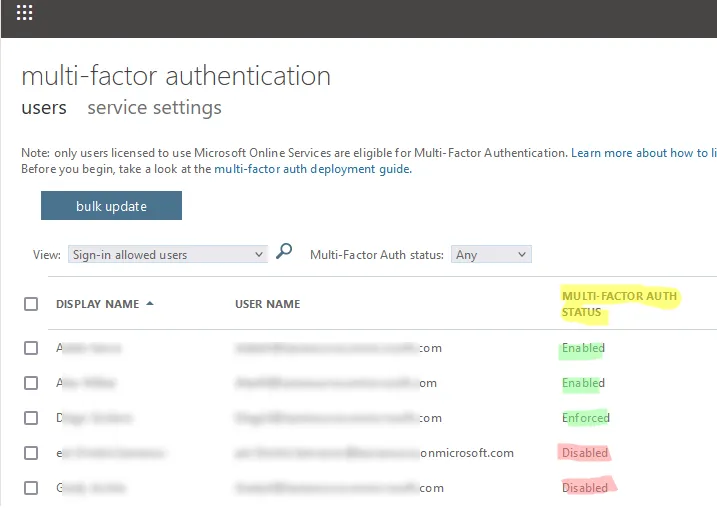This screenshot has width=717, height=508.
Task: Click the user name ending onmicrosoft.com
Action: (374, 453)
